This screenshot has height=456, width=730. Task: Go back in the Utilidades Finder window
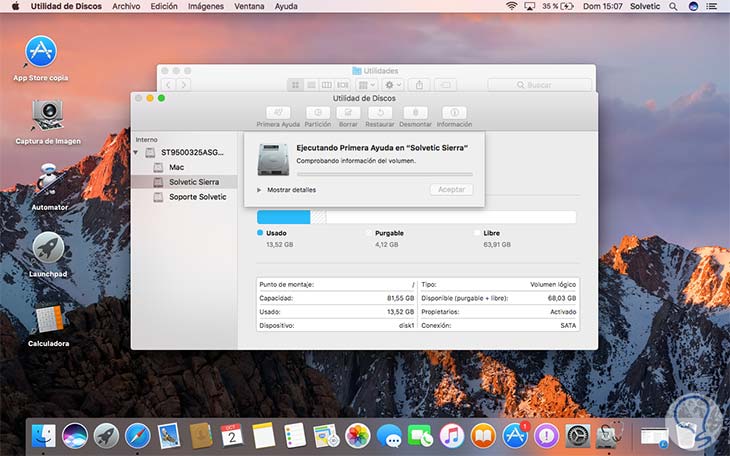(169, 85)
